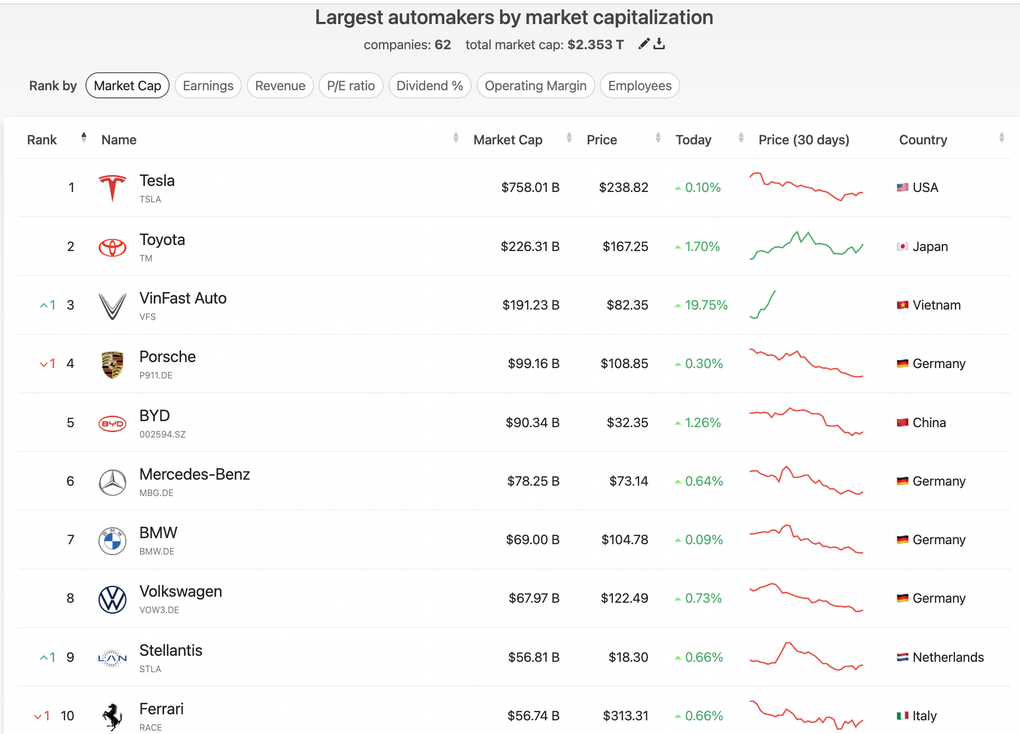
Task: Click the Volkswagen logo
Action: click(112, 599)
